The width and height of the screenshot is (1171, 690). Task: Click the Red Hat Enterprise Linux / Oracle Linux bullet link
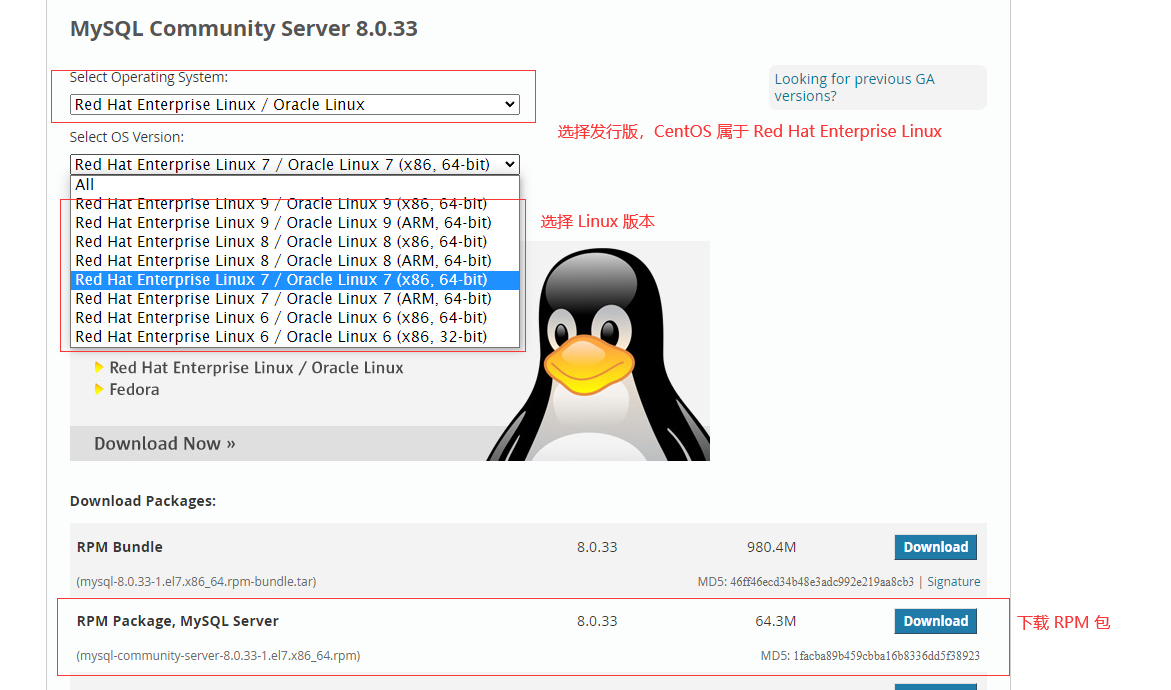point(256,368)
